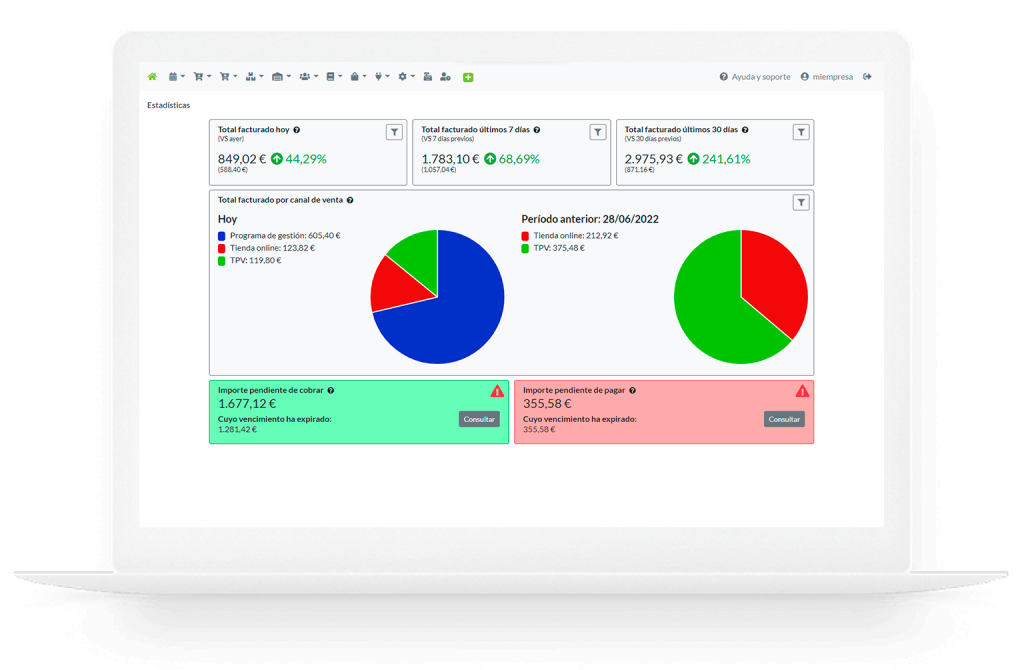Go to the green home icon

pos(152,77)
